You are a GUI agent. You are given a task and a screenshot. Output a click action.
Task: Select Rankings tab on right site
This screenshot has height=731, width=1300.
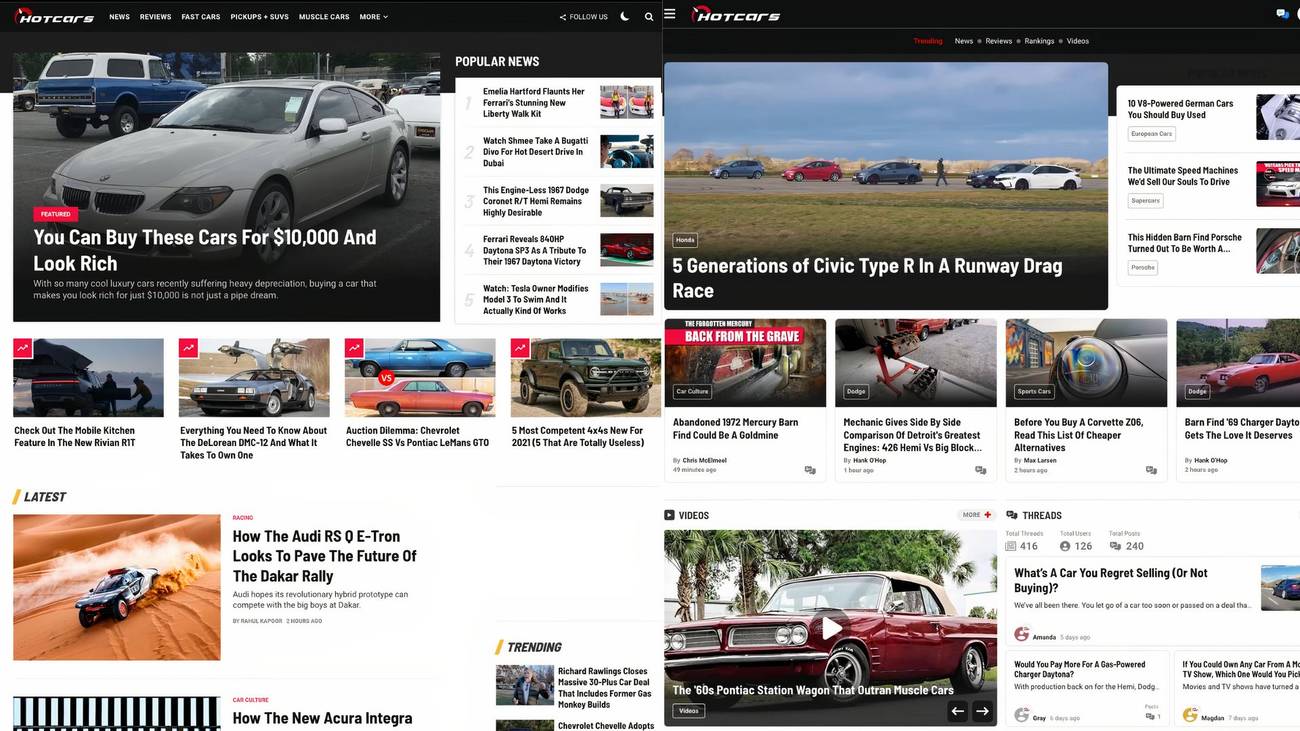tap(1039, 41)
